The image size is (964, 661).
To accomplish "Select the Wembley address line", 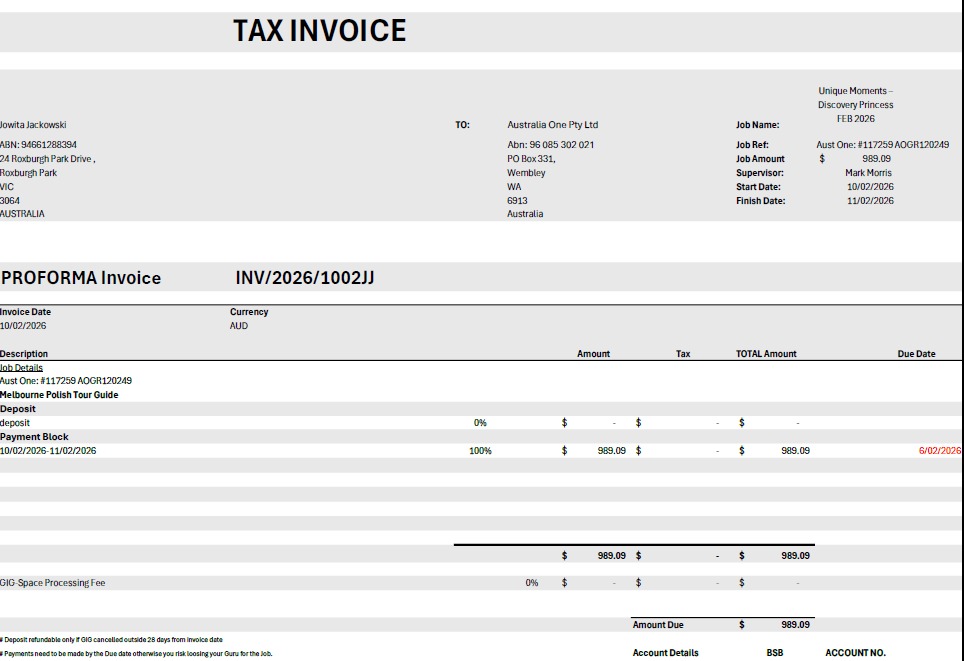I will pyautogui.click(x=526, y=173).
